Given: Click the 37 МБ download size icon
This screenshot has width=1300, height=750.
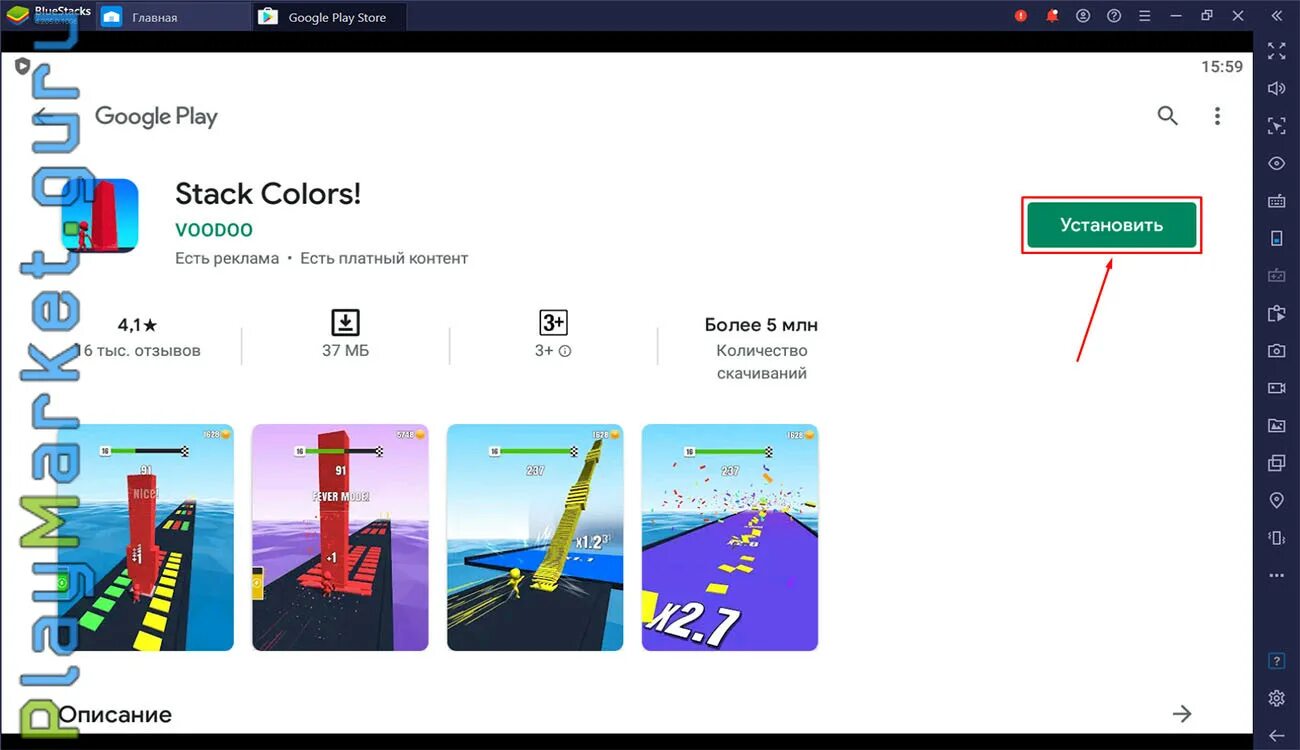Looking at the screenshot, I should [x=345, y=322].
